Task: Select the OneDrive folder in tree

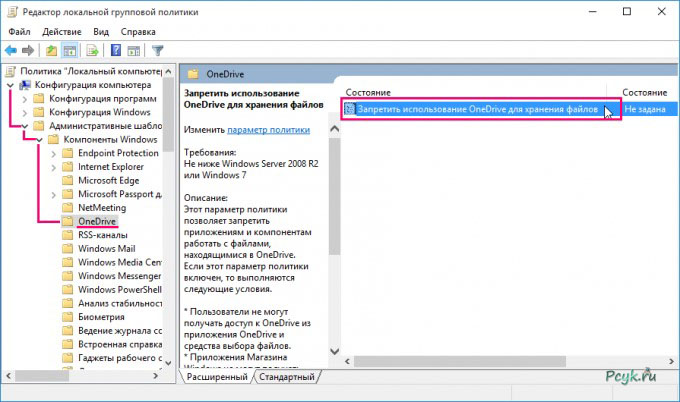Action: pos(96,221)
